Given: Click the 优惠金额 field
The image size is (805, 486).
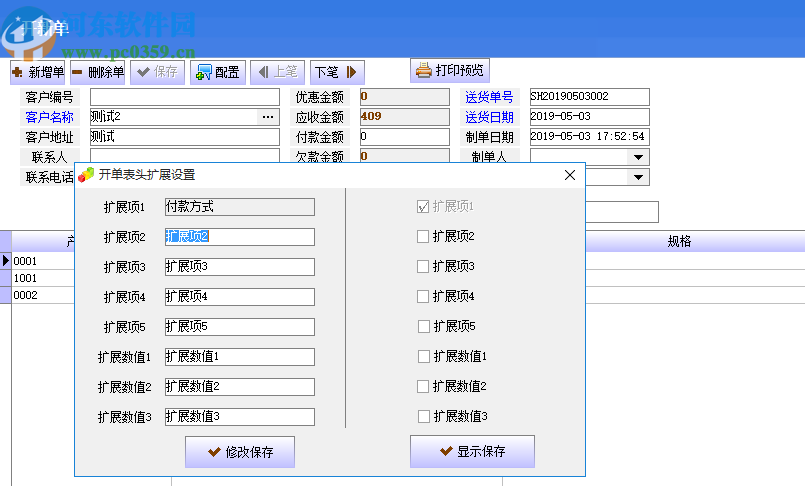Looking at the screenshot, I should click(x=405, y=97).
